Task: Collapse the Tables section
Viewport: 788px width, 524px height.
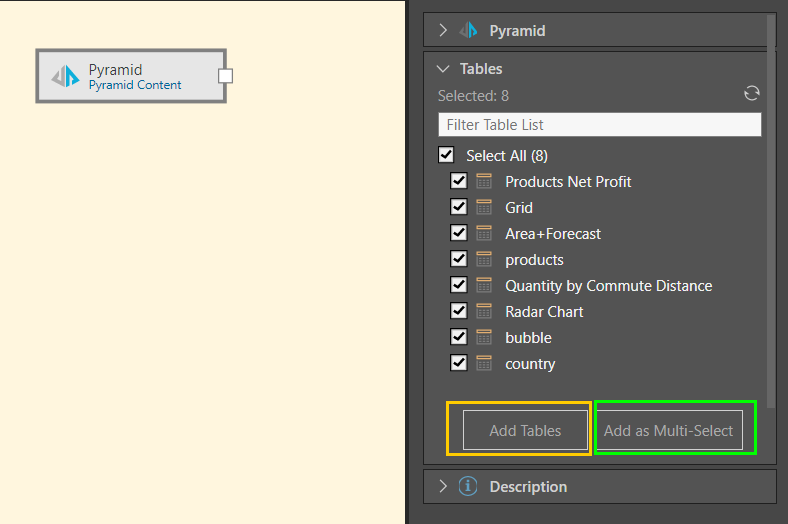Action: (443, 69)
